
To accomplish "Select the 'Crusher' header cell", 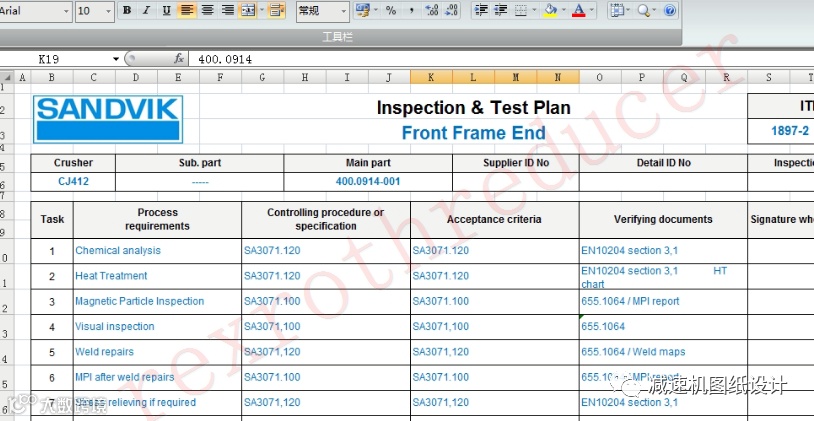I will point(73,163).
